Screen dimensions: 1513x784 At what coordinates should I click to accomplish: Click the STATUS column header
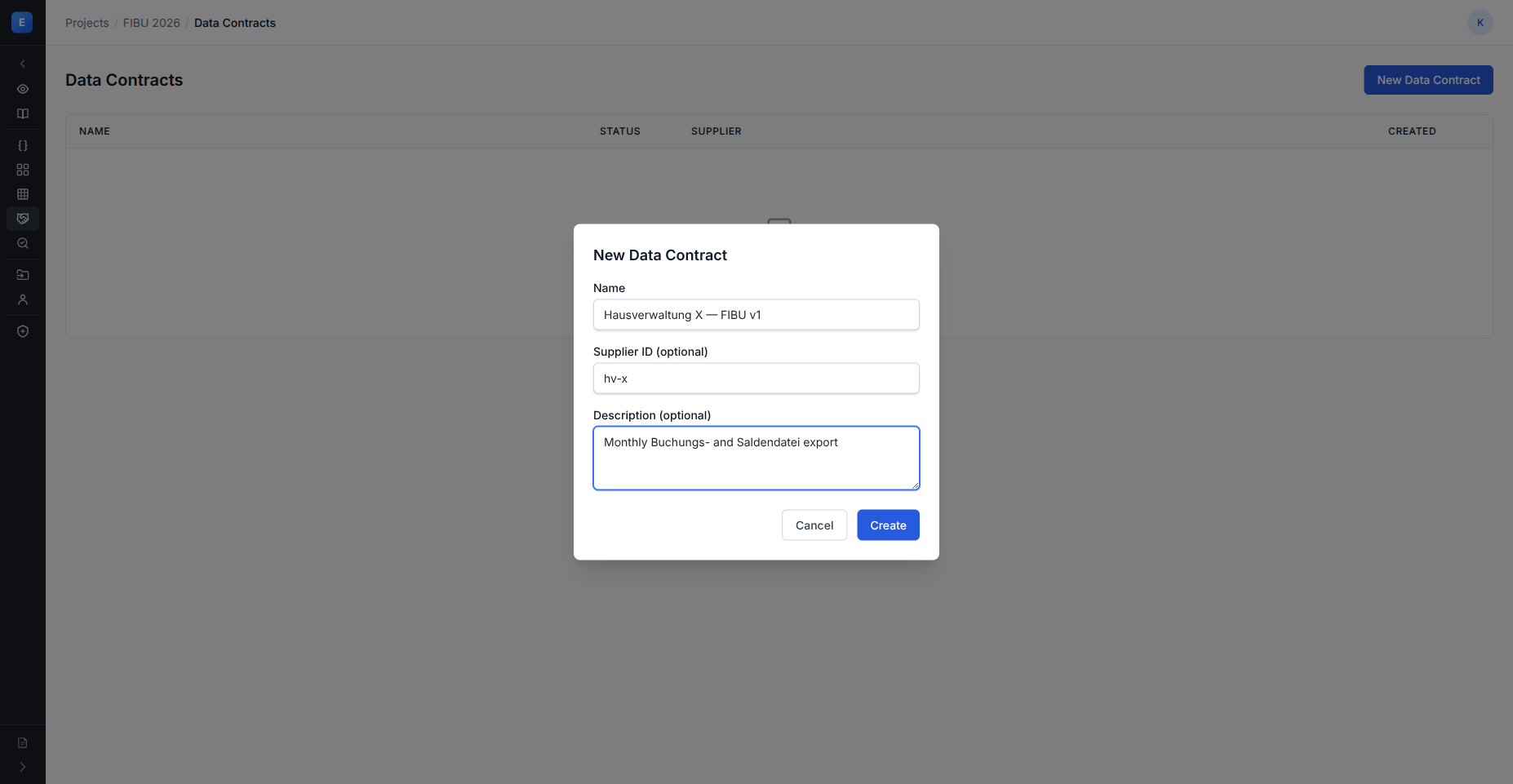coord(620,131)
